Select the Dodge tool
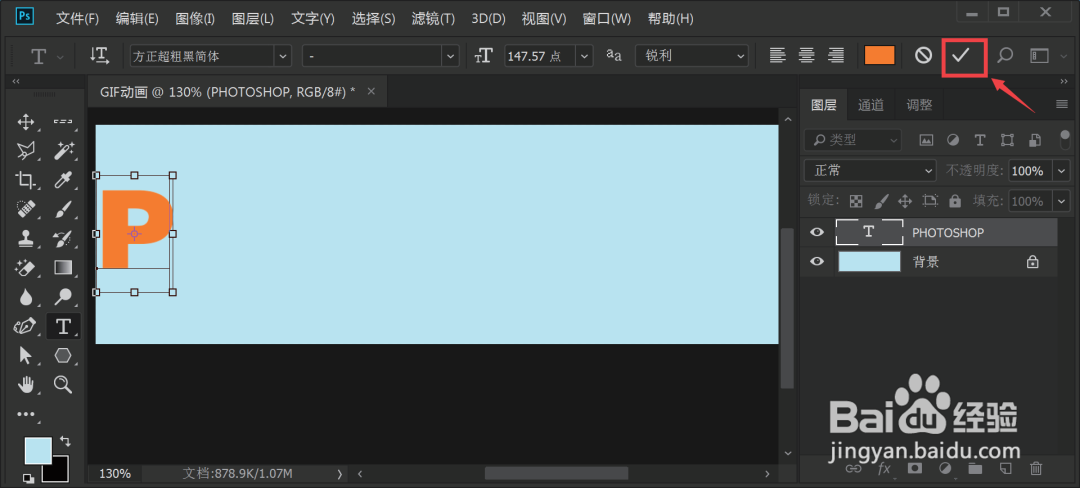 coord(63,297)
